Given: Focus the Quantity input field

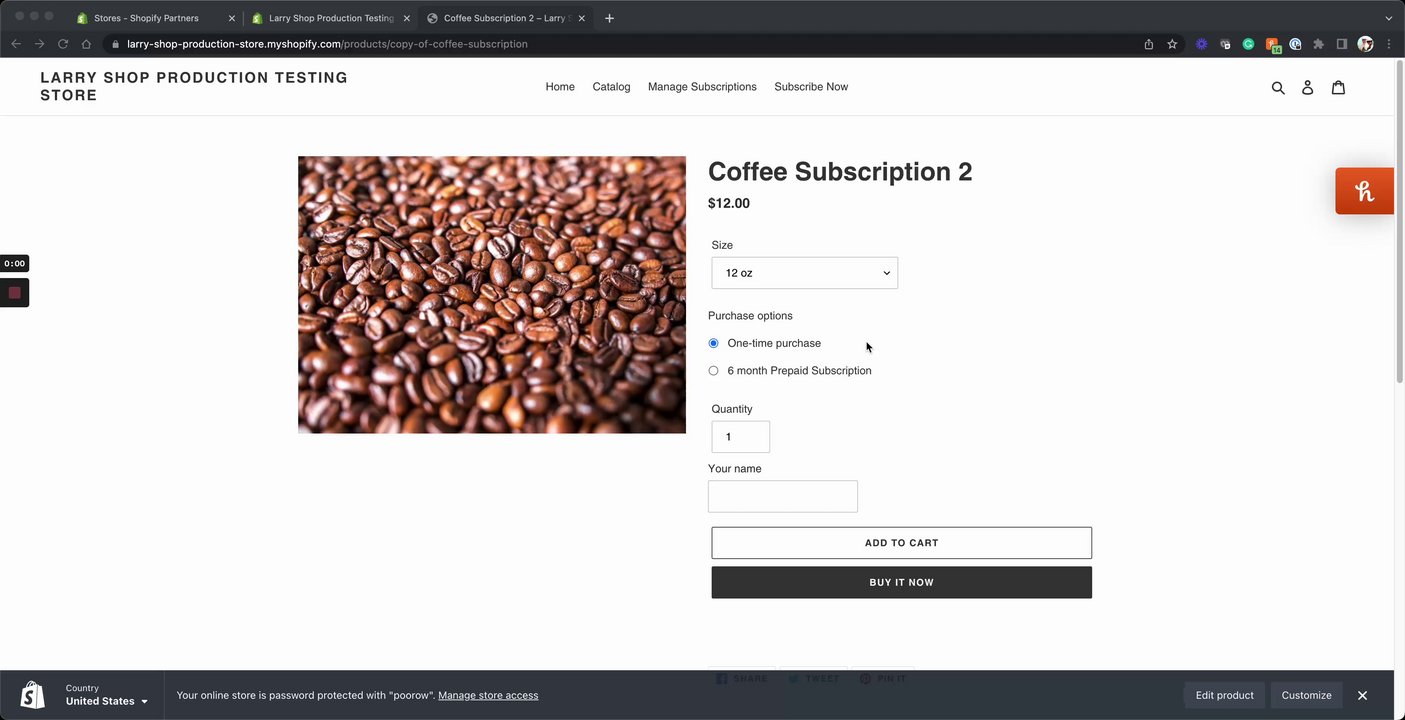Looking at the screenshot, I should [741, 437].
